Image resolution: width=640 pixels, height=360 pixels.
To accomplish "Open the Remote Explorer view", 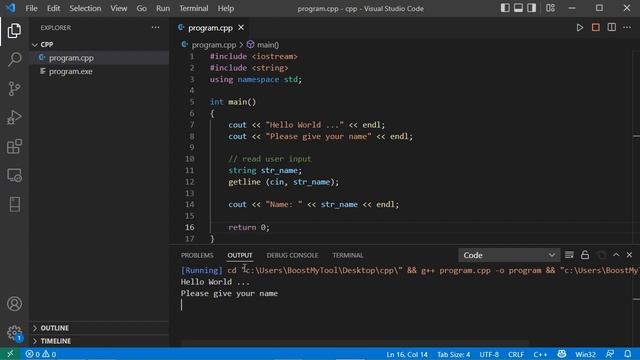I will tap(14, 176).
